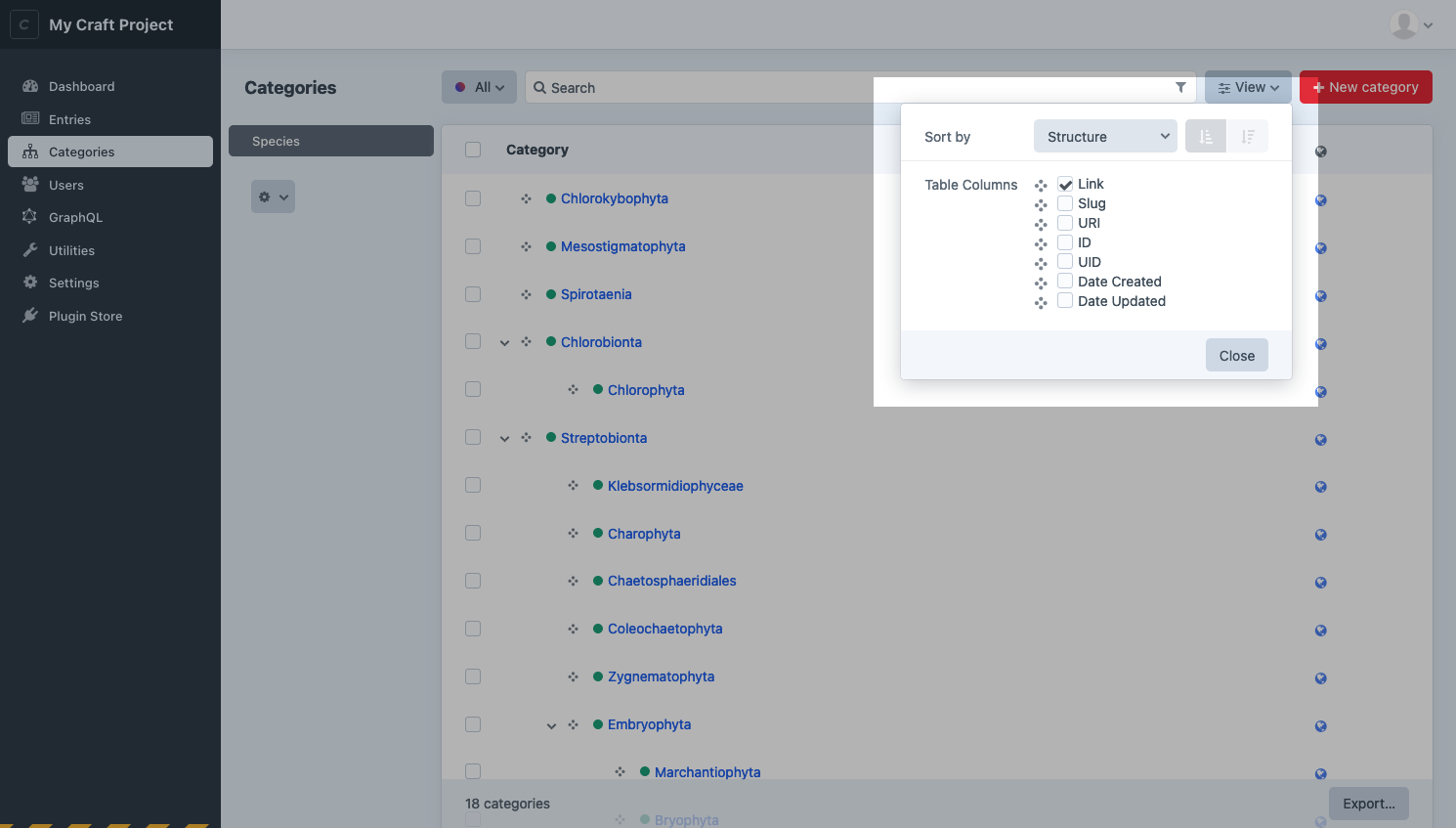Select the Spirotaenia row checkbox
This screenshot has height=828, width=1456.
pyautogui.click(x=473, y=293)
